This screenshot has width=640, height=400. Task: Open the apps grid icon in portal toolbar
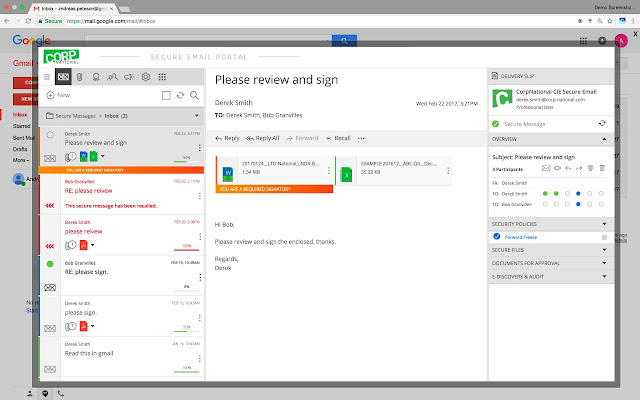pyautogui.click(x=162, y=77)
